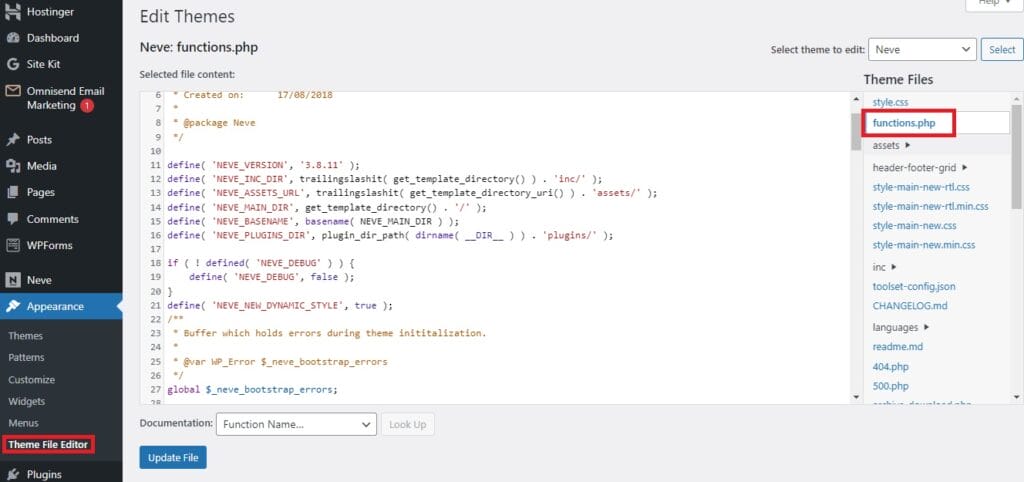
Task: Click the Theme Files list scrollbar thumb
Action: tap(1017, 157)
